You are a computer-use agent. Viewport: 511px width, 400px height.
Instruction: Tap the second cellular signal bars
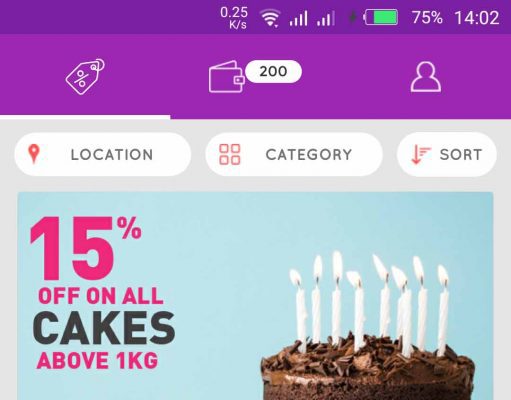point(326,18)
